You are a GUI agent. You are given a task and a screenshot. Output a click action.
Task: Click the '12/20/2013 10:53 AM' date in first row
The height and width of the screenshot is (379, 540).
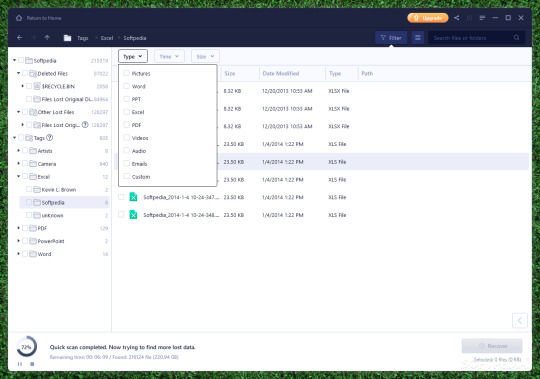pos(287,91)
